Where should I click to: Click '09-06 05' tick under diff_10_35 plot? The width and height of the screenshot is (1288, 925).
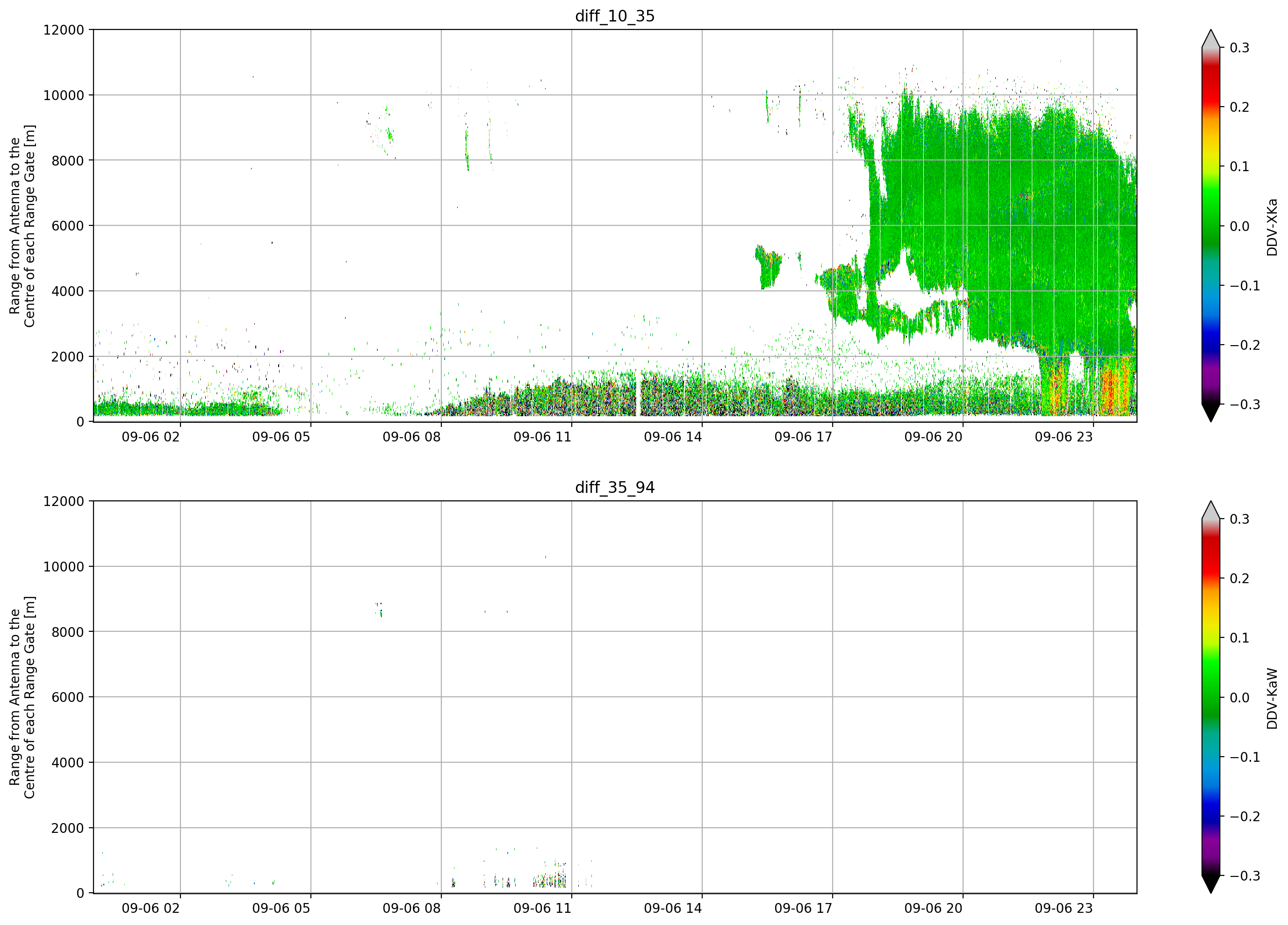click(x=281, y=437)
